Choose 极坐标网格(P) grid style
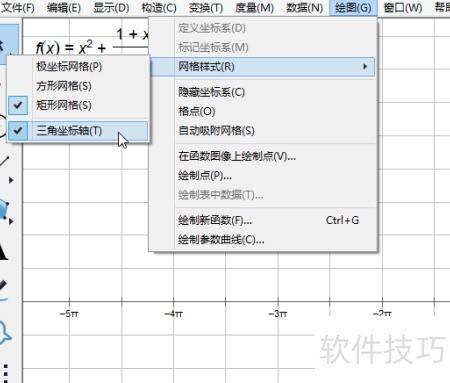Image resolution: width=450 pixels, height=383 pixels. [x=78, y=67]
